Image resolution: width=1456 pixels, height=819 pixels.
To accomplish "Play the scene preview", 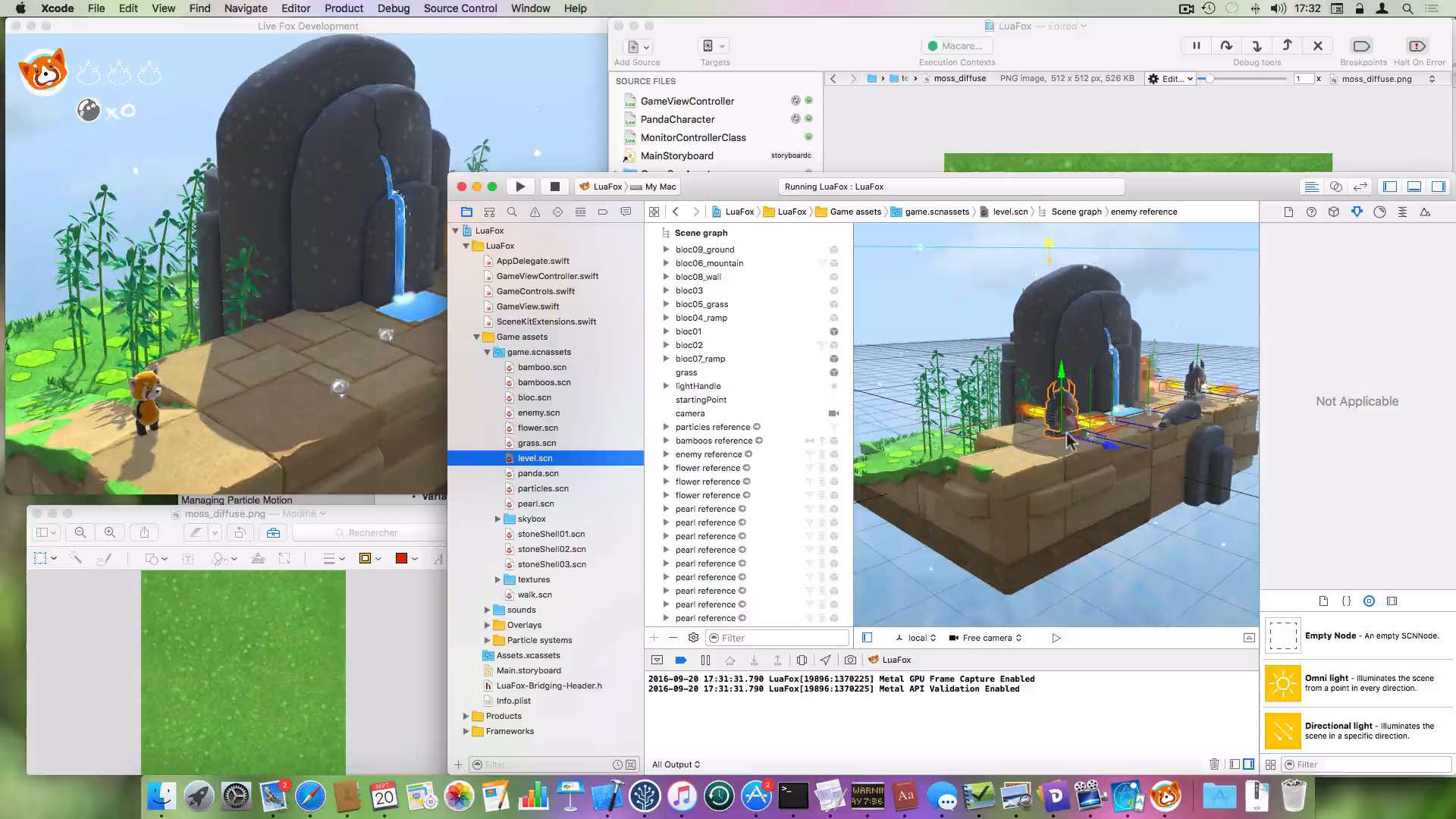I will [1056, 638].
